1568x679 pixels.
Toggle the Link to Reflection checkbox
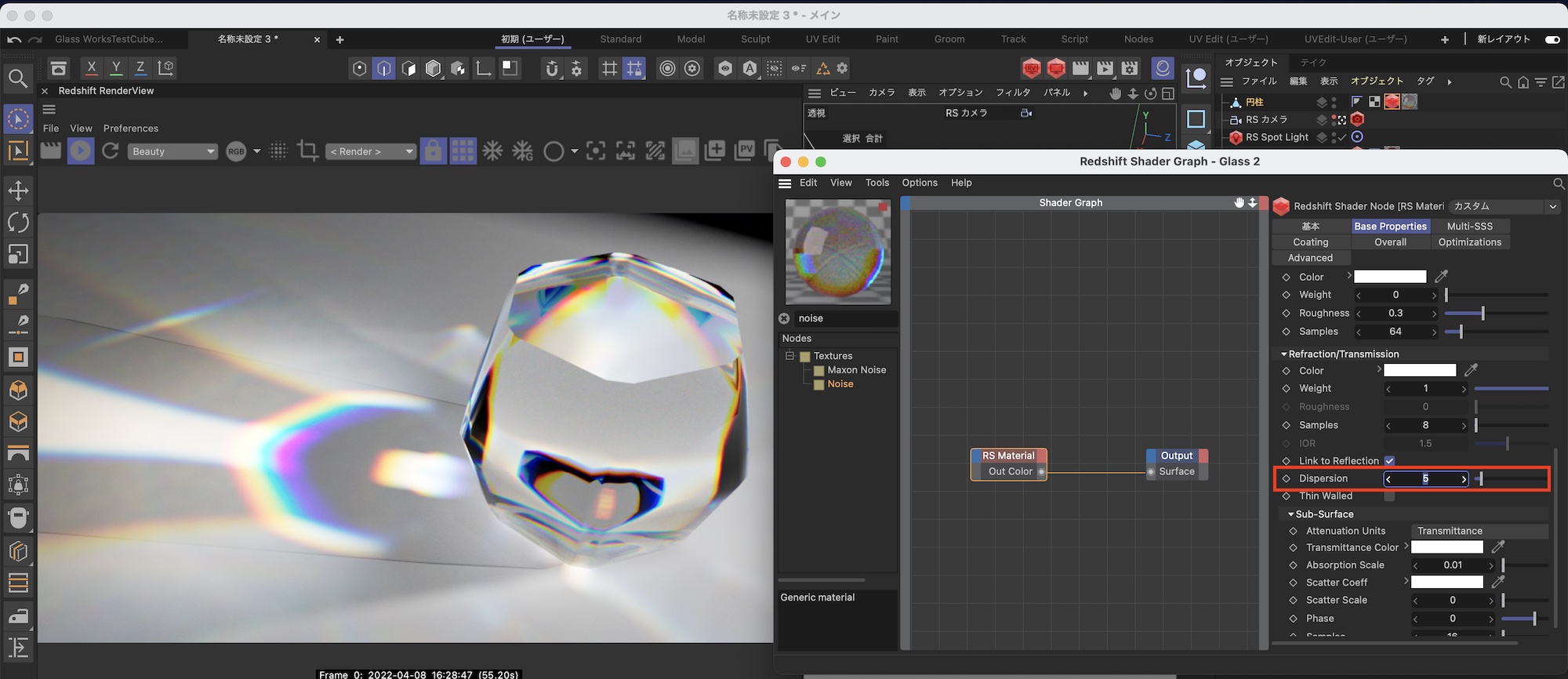(1389, 461)
